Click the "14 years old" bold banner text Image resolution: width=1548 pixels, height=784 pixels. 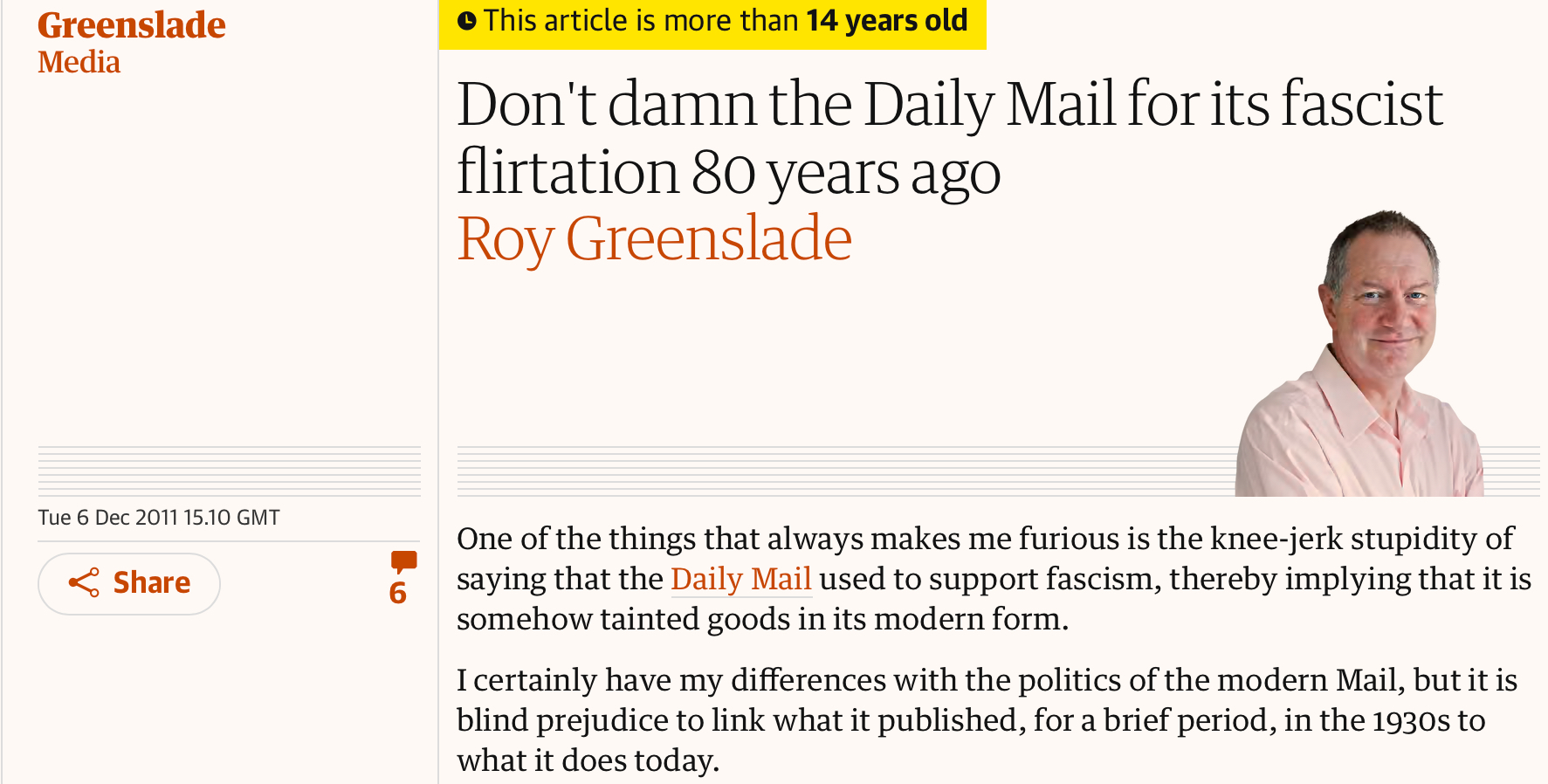pyautogui.click(x=886, y=21)
